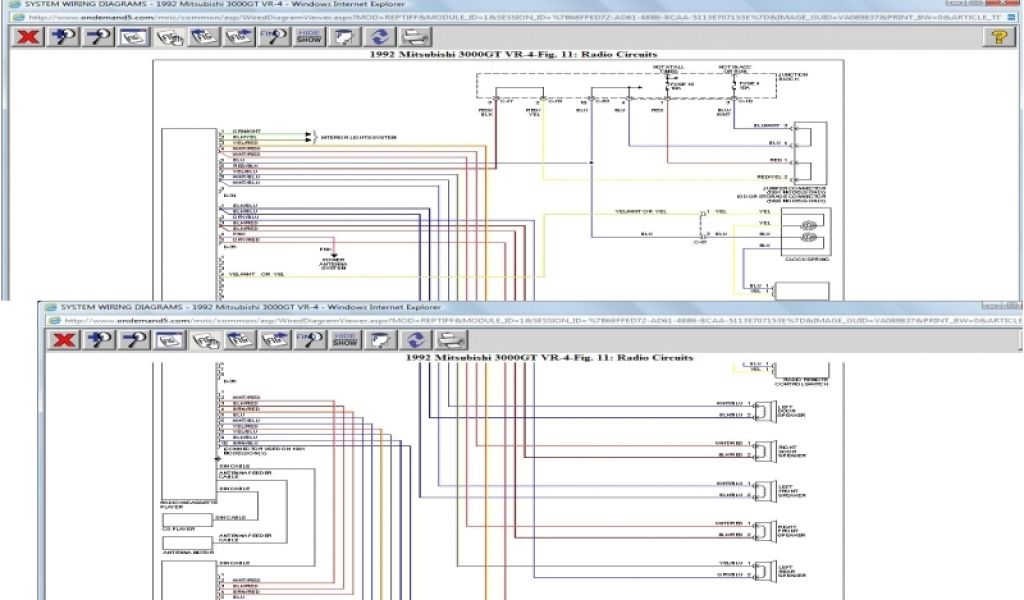Toggle HIDE/SHOW button in top window toolbar

click(309, 37)
